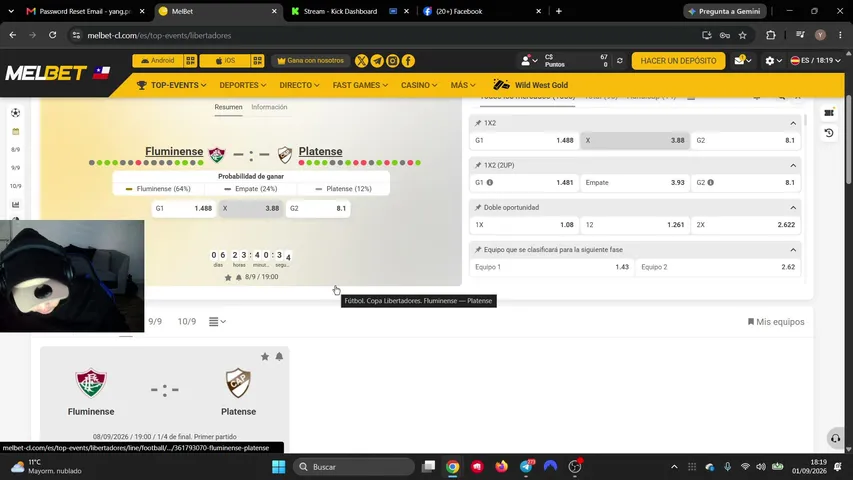Open the user account dropdown
Screen dimensions: 853x480
pos(529,60)
